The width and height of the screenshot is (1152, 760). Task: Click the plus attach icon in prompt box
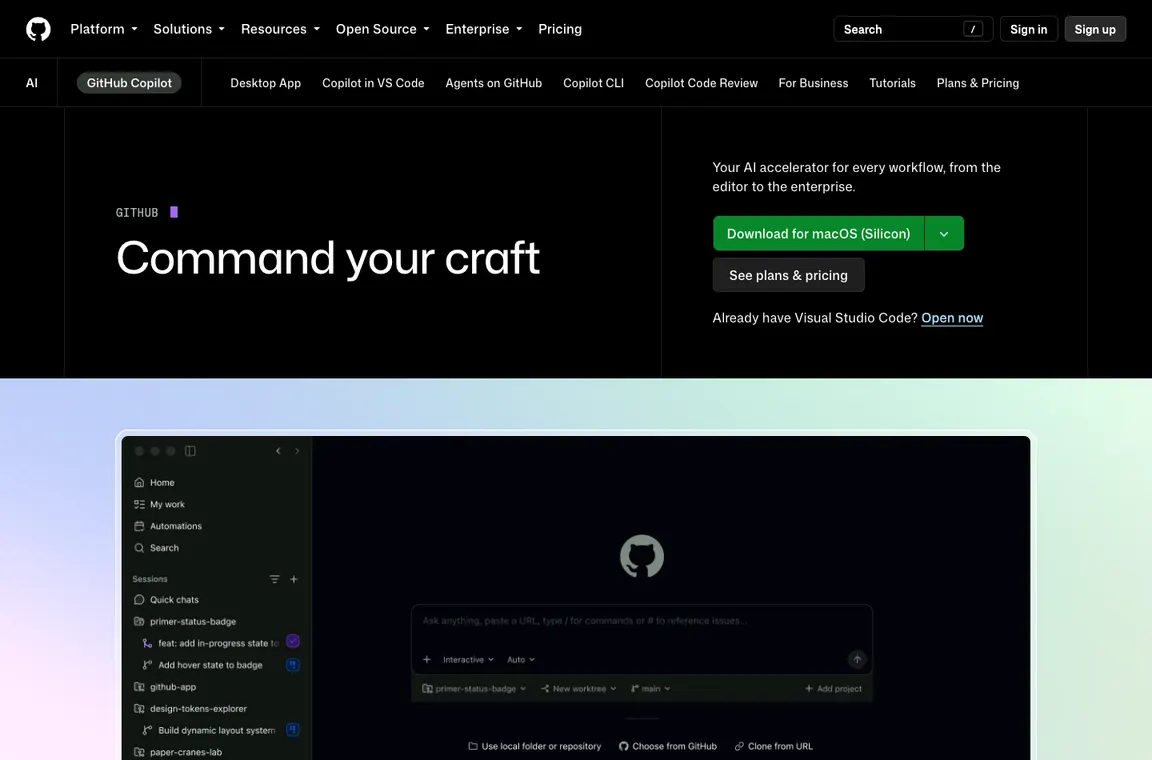tap(427, 660)
